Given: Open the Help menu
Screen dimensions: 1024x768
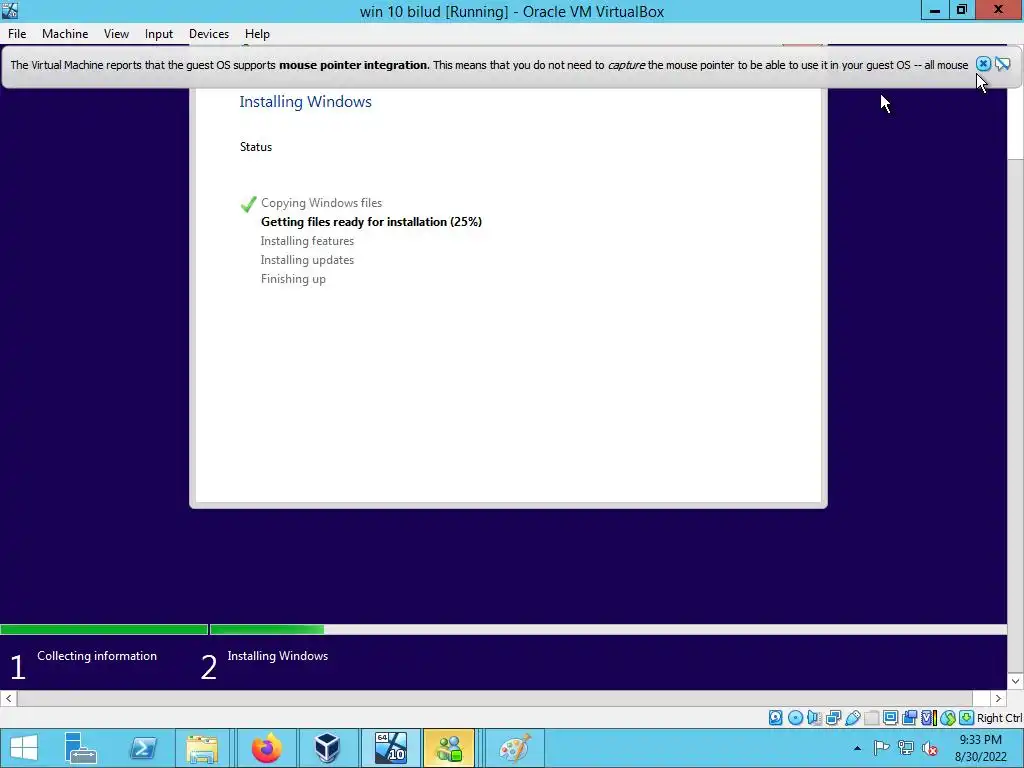Looking at the screenshot, I should (257, 34).
